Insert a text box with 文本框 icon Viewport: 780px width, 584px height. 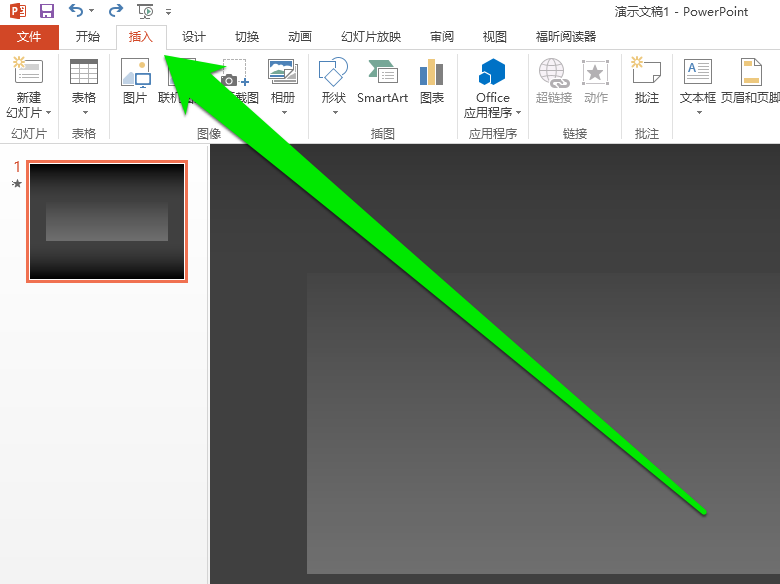697,72
